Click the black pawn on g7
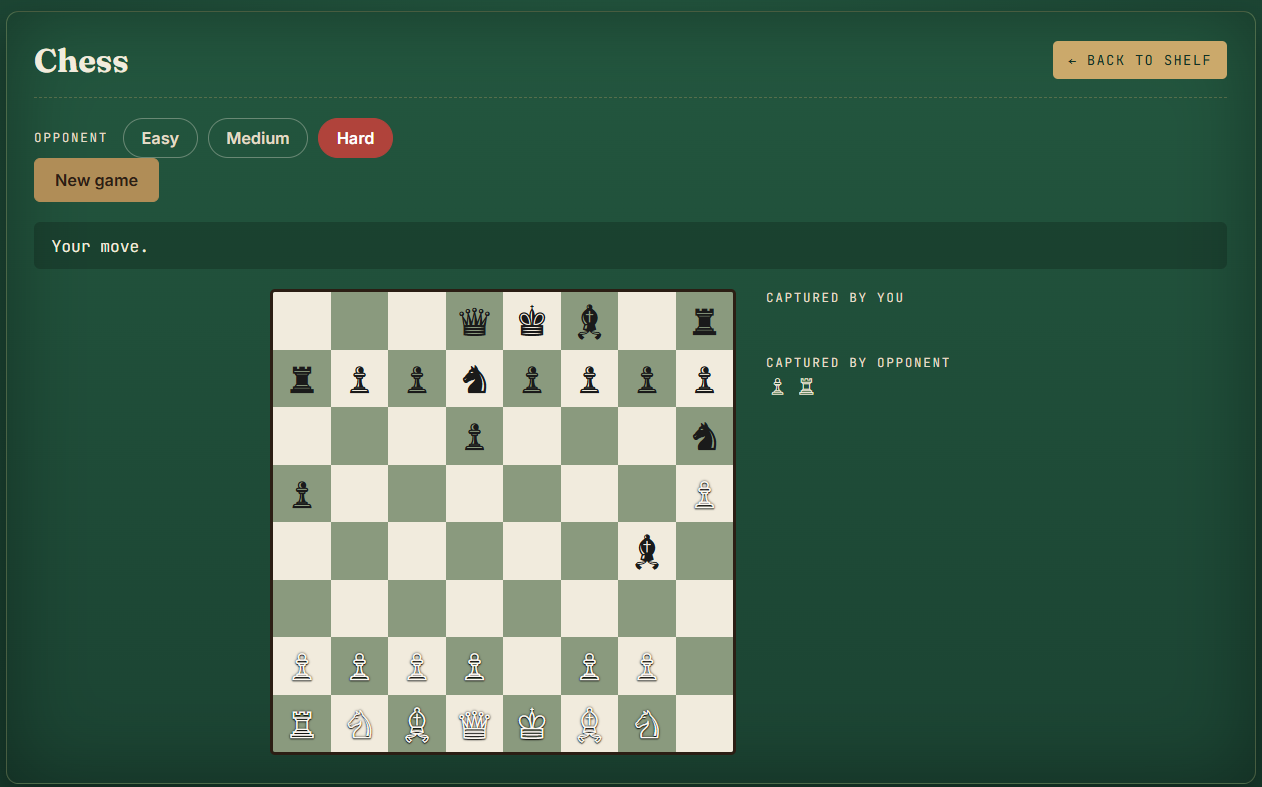Image resolution: width=1262 pixels, height=787 pixels. [x=647, y=379]
